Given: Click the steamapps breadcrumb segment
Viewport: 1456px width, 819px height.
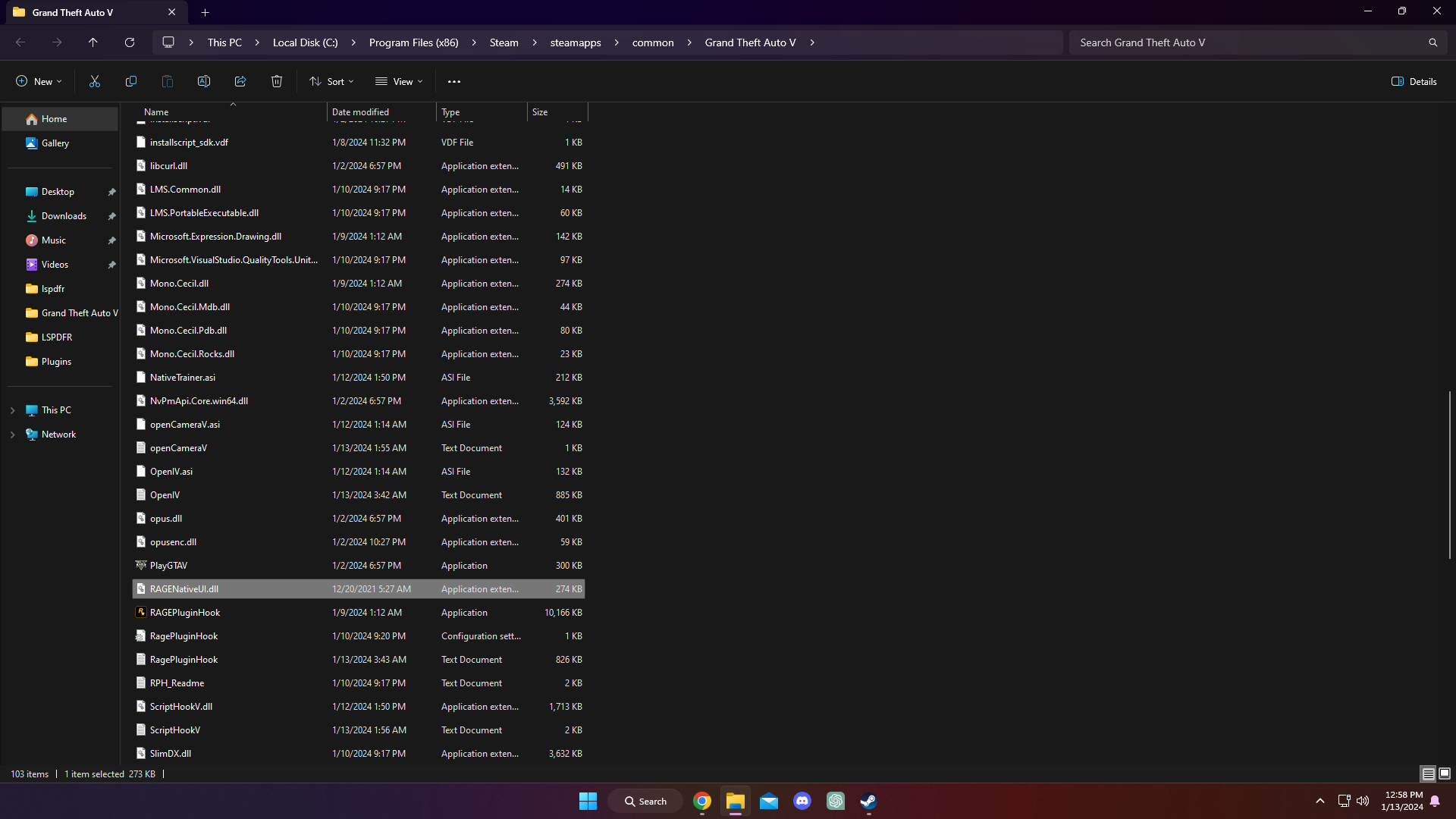Looking at the screenshot, I should pyautogui.click(x=575, y=42).
